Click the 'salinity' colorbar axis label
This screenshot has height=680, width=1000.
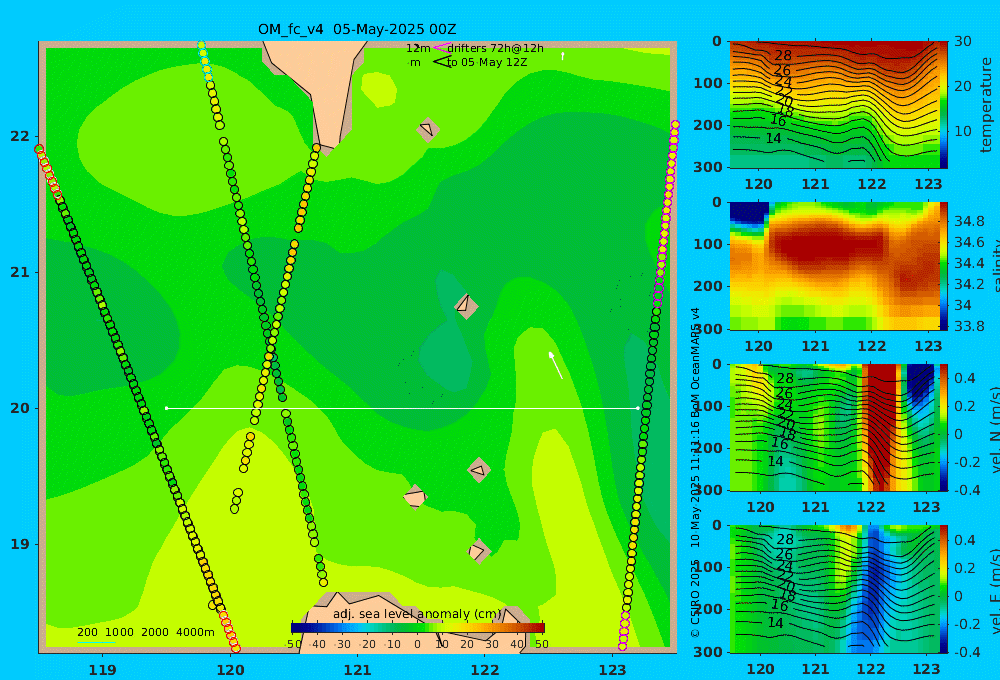tap(997, 266)
